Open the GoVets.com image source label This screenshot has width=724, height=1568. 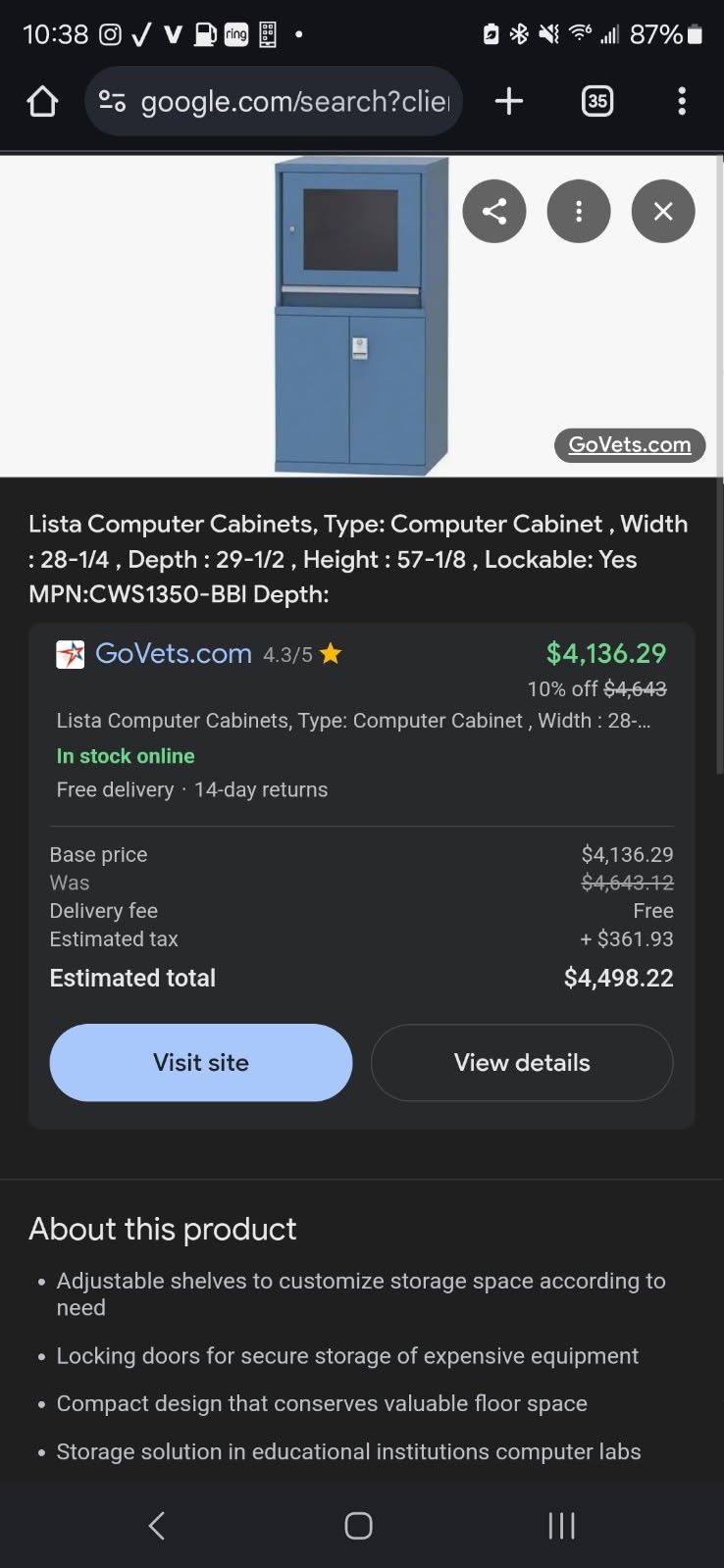pyautogui.click(x=630, y=444)
